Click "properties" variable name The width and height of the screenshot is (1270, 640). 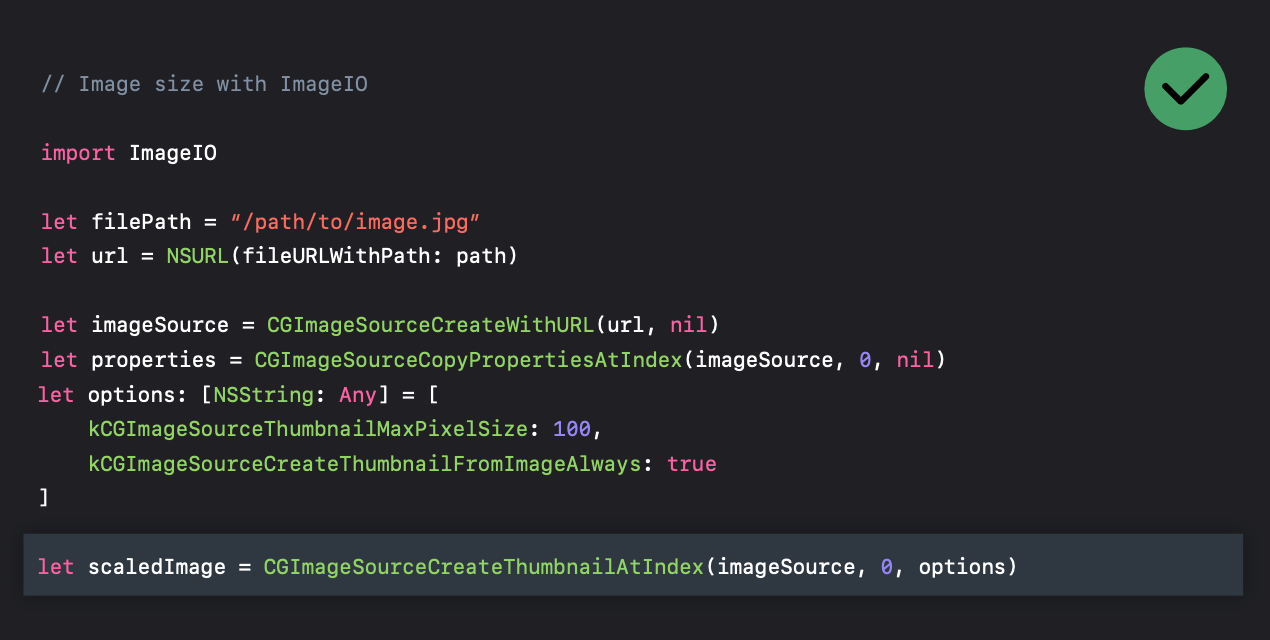click(x=154, y=359)
